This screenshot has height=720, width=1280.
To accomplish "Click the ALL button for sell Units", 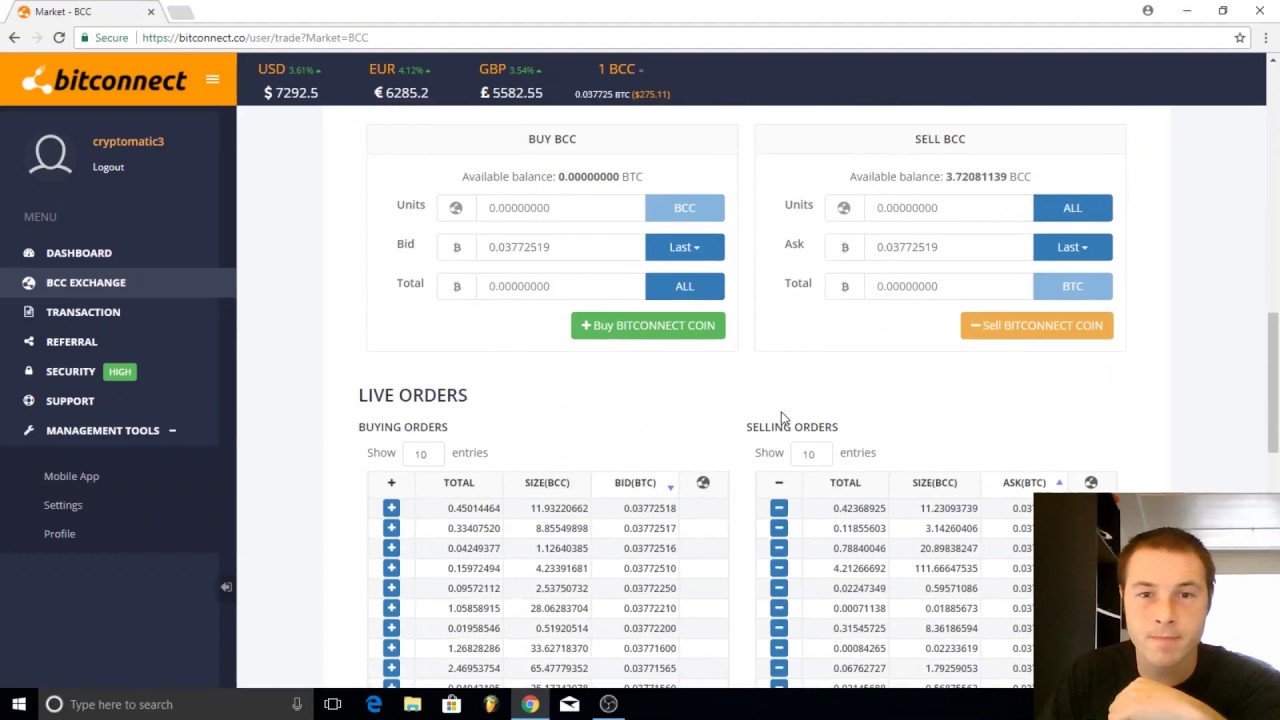I will (1072, 208).
